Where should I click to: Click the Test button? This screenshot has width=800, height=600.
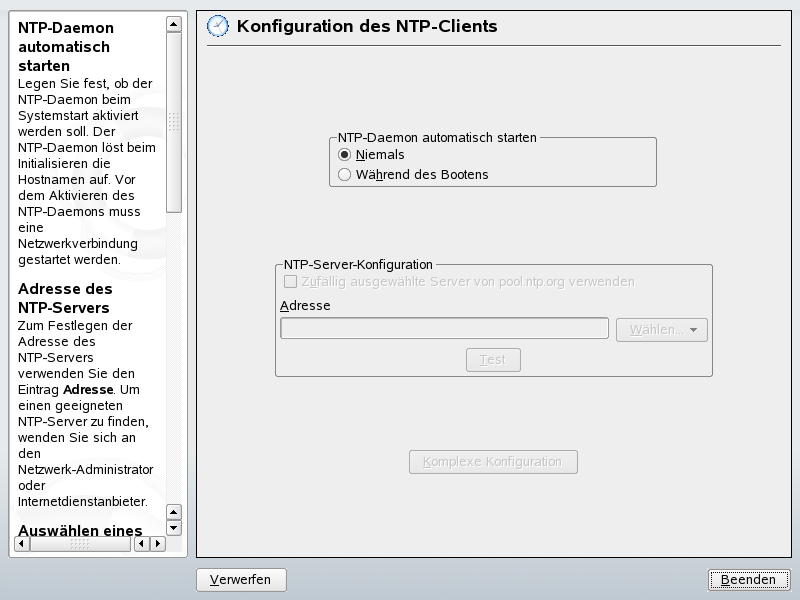[x=493, y=359]
